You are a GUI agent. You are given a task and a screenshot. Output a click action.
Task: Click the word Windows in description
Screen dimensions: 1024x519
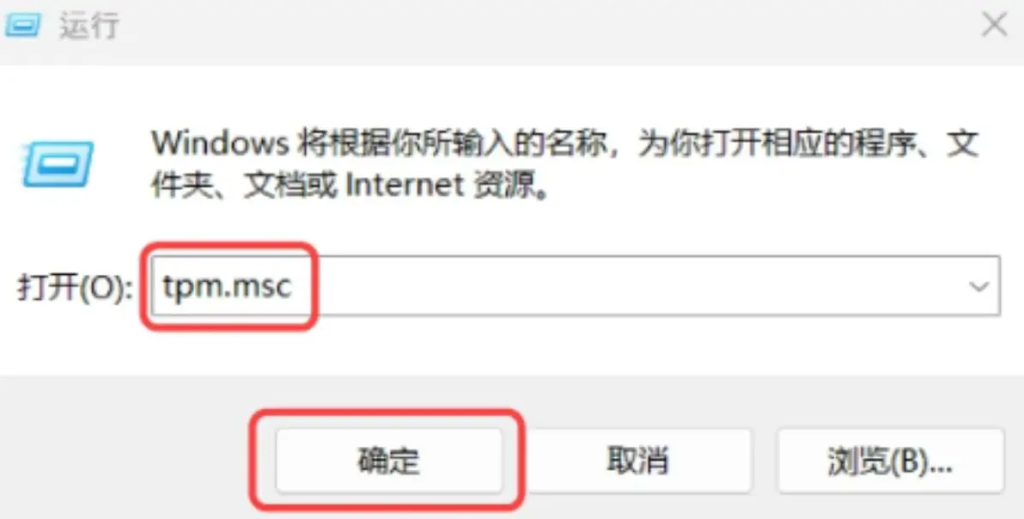coord(219,143)
